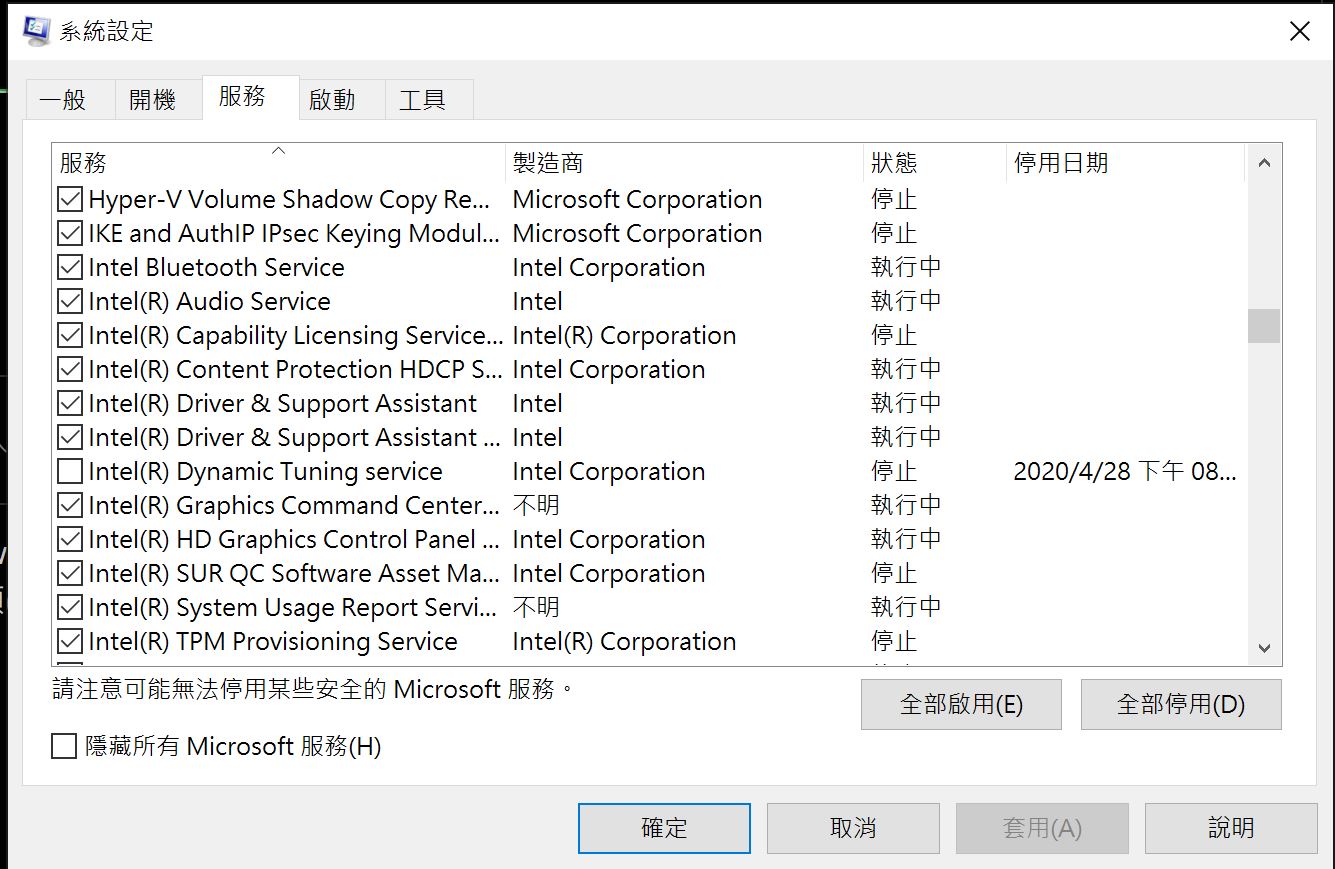Viewport: 1335px width, 869px height.
Task: Uncheck Hyper-V Volume Shadow Copy service
Action: (x=70, y=200)
